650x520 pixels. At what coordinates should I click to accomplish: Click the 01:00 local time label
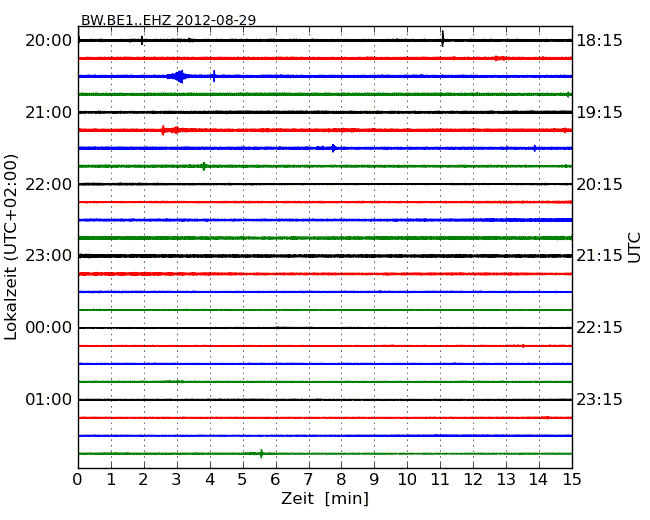pyautogui.click(x=49, y=399)
